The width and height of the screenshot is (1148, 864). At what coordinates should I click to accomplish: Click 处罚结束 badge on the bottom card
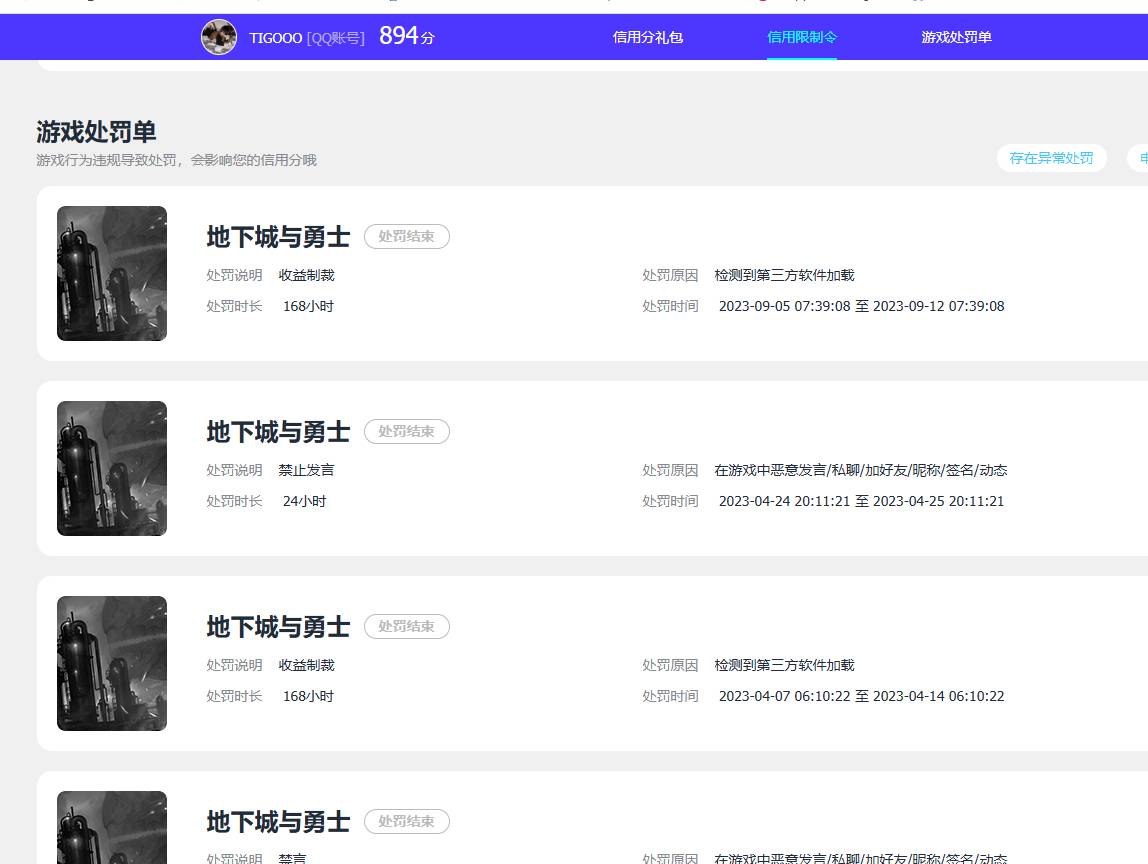406,822
